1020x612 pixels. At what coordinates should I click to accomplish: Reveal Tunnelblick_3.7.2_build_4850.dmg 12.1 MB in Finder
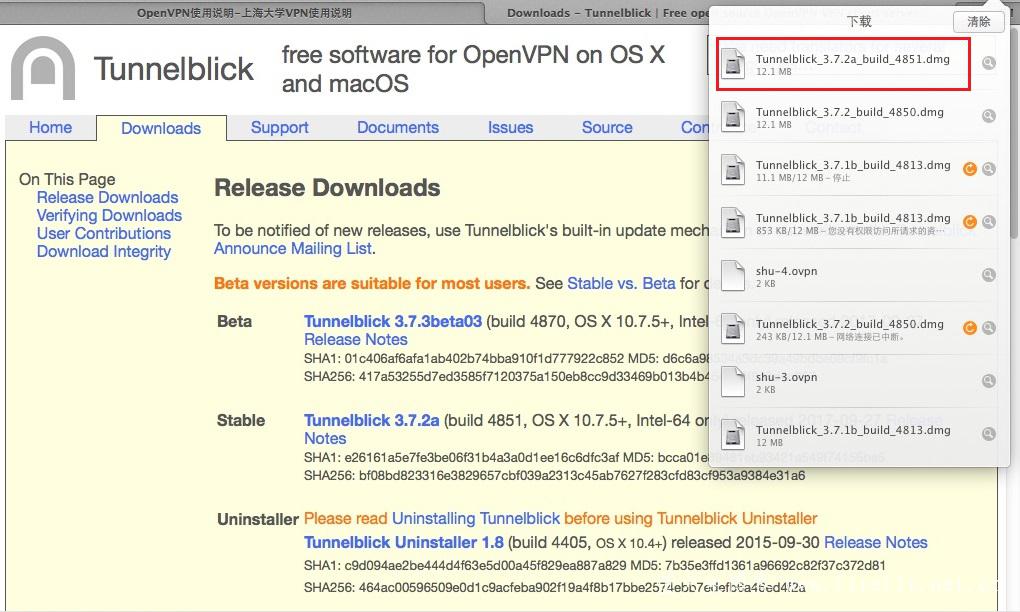point(988,116)
